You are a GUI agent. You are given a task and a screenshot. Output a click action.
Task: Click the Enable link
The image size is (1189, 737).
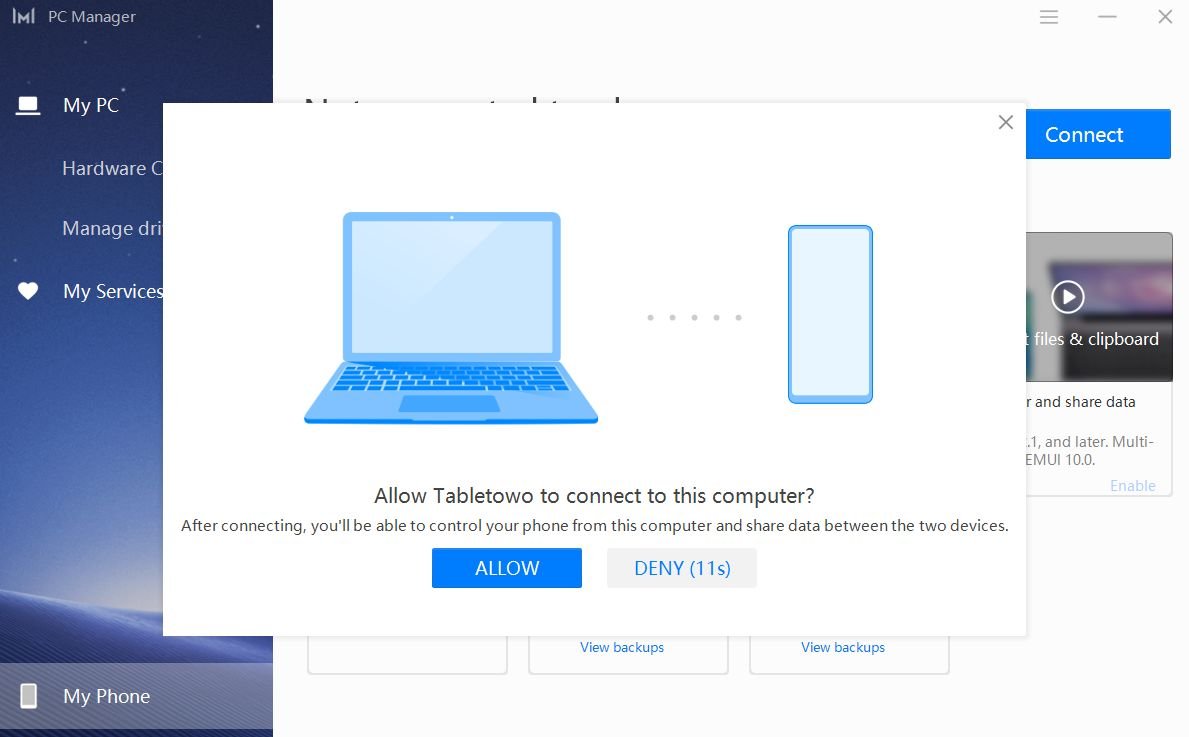[1133, 485]
